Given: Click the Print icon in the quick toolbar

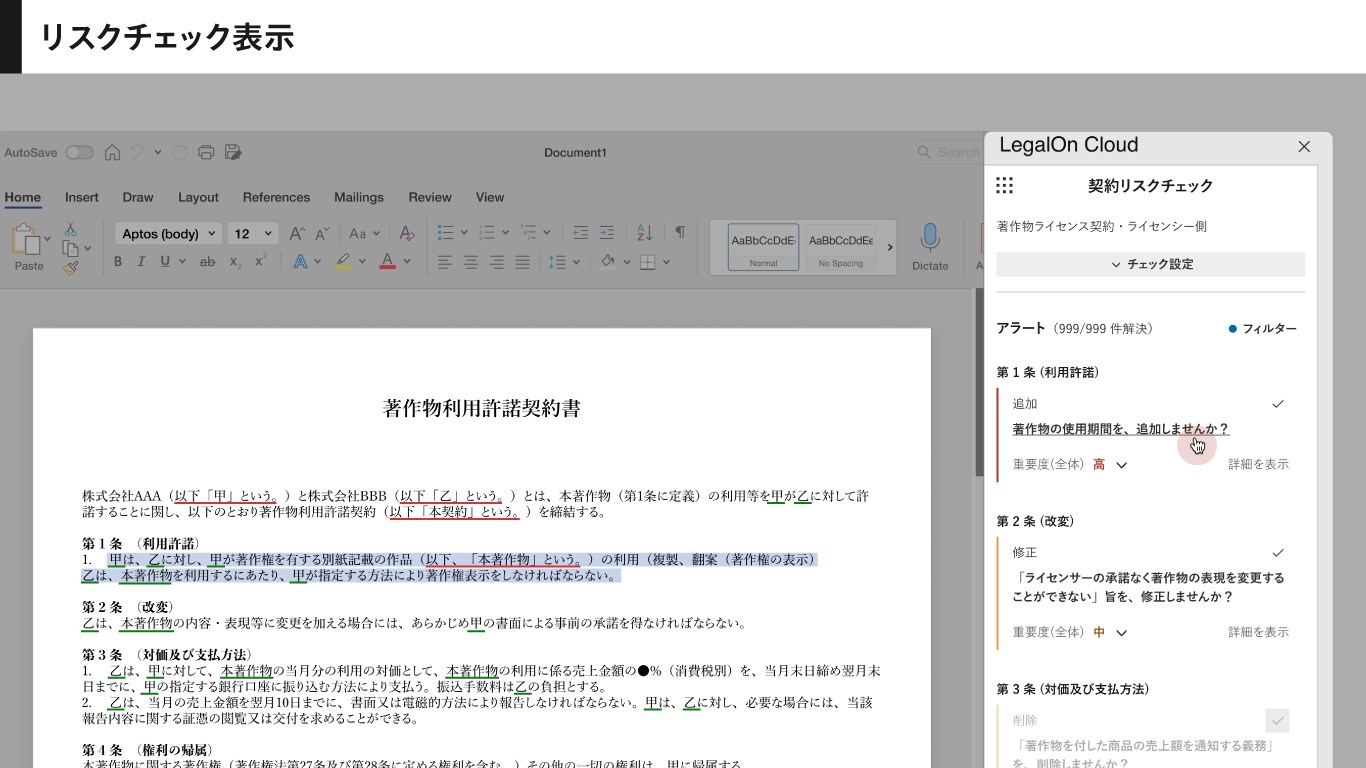Looking at the screenshot, I should [x=206, y=153].
